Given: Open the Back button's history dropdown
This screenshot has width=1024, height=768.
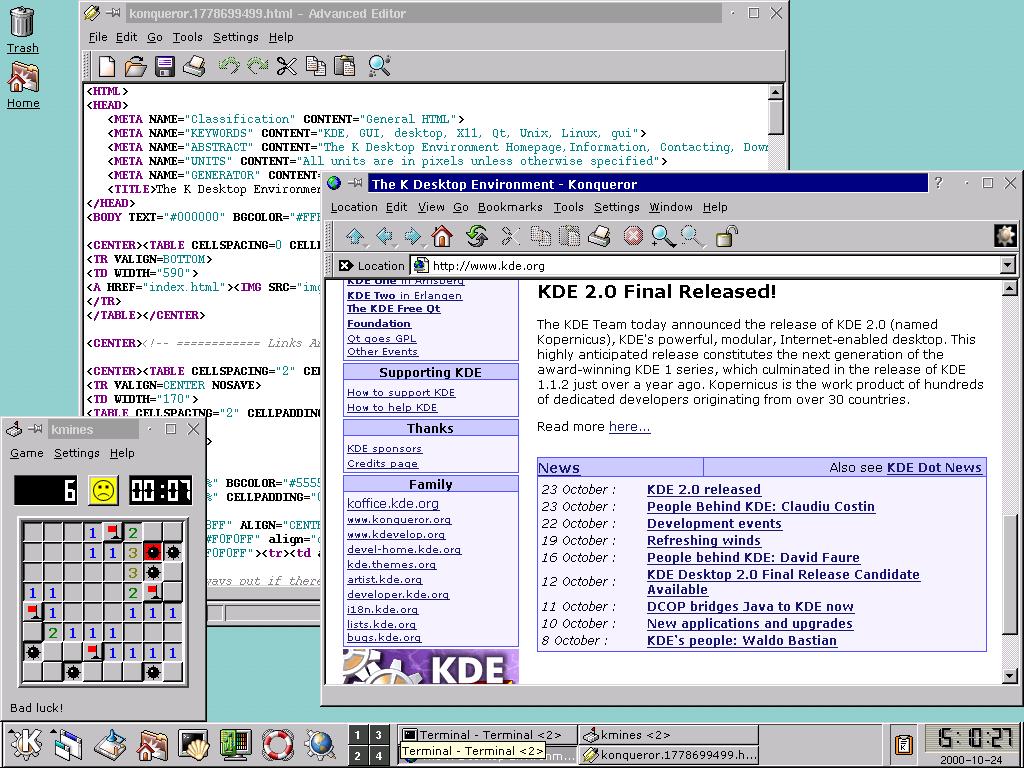Looking at the screenshot, I should 395,245.
